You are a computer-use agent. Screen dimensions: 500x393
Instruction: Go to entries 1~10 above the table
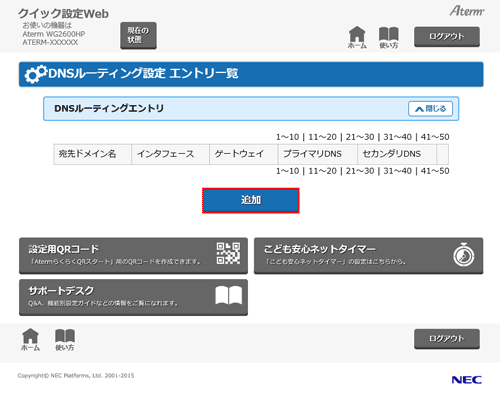287,137
